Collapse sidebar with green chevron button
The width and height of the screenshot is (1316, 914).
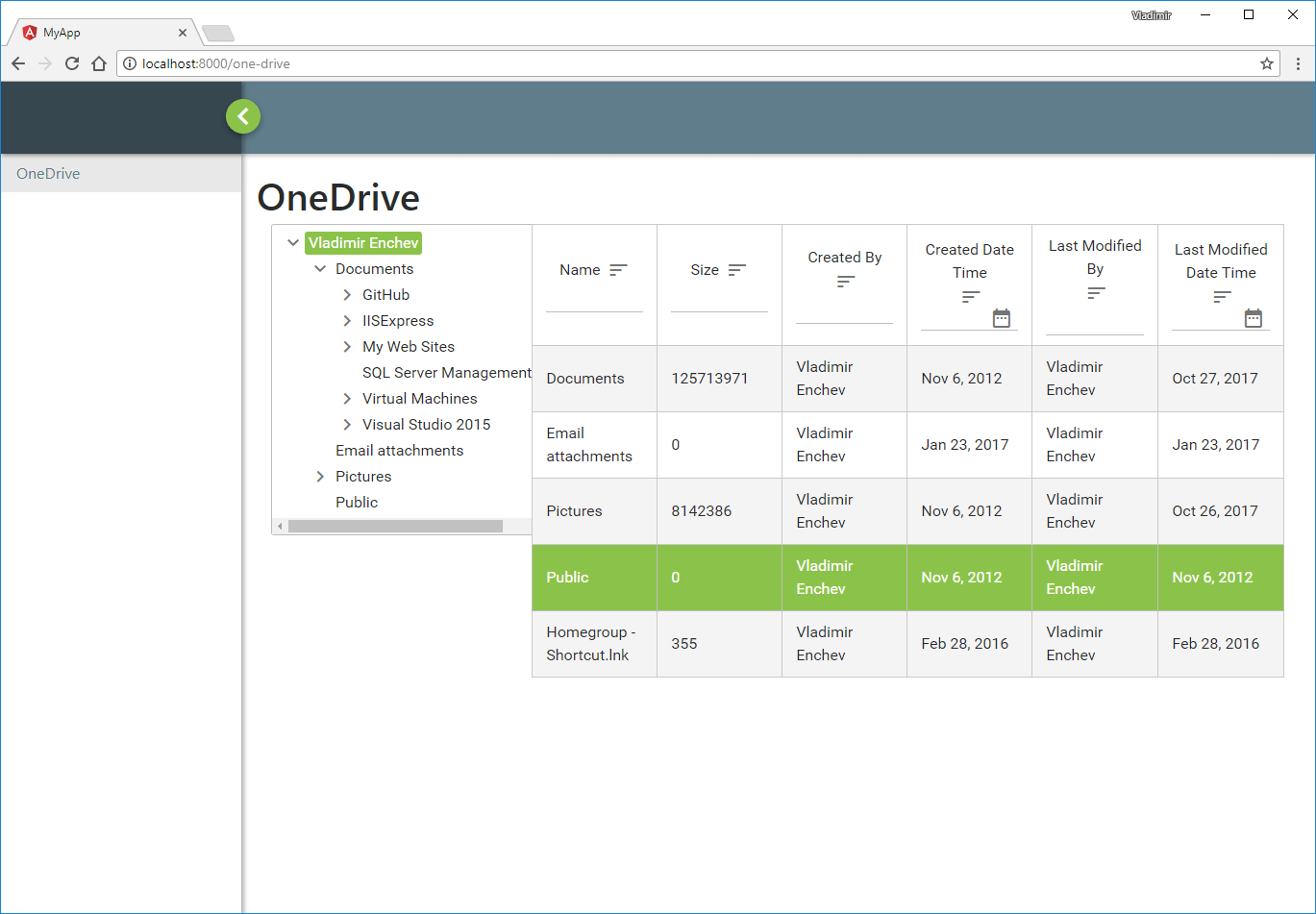(243, 117)
